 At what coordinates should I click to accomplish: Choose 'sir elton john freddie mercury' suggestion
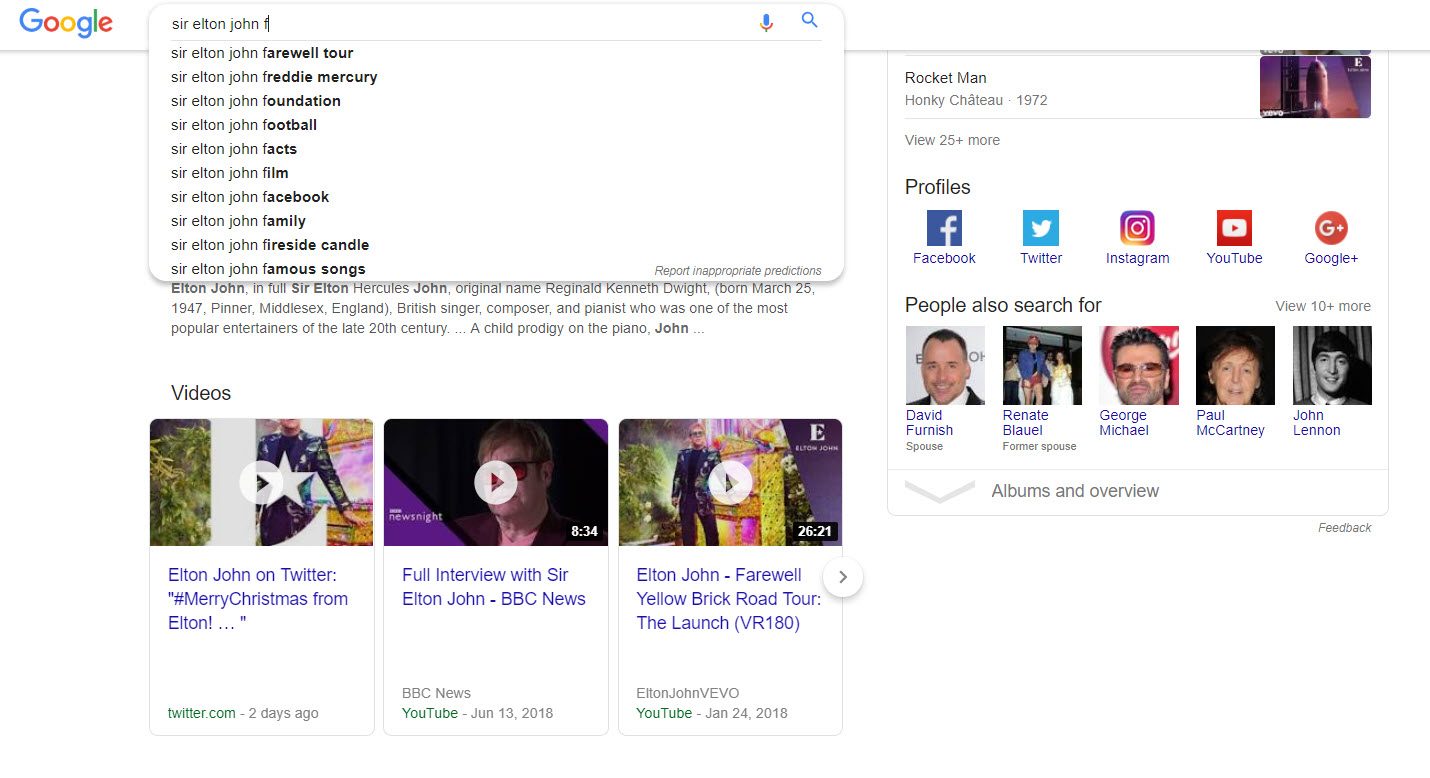coord(274,77)
